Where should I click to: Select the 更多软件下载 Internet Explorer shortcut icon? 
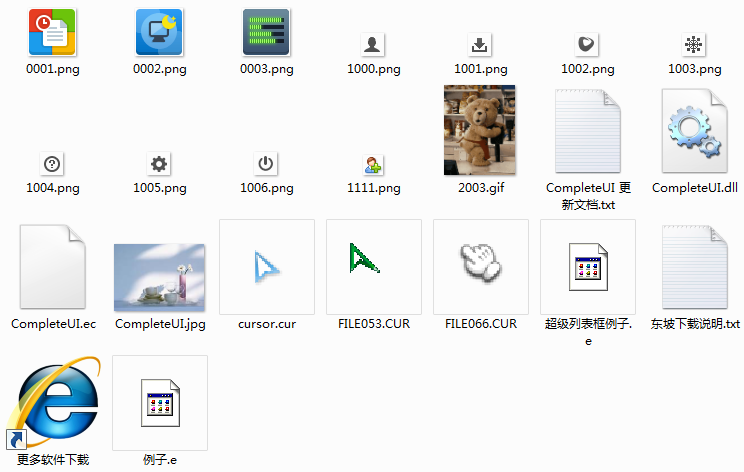53,403
